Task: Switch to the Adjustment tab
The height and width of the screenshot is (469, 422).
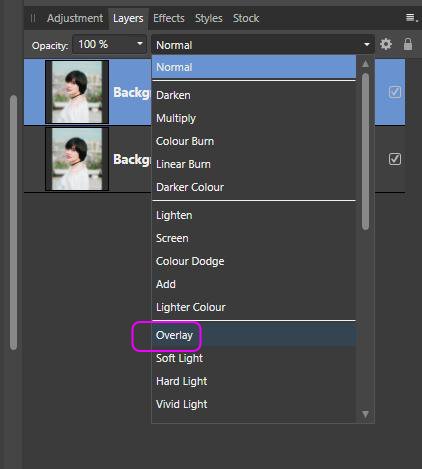Action: 75,18
